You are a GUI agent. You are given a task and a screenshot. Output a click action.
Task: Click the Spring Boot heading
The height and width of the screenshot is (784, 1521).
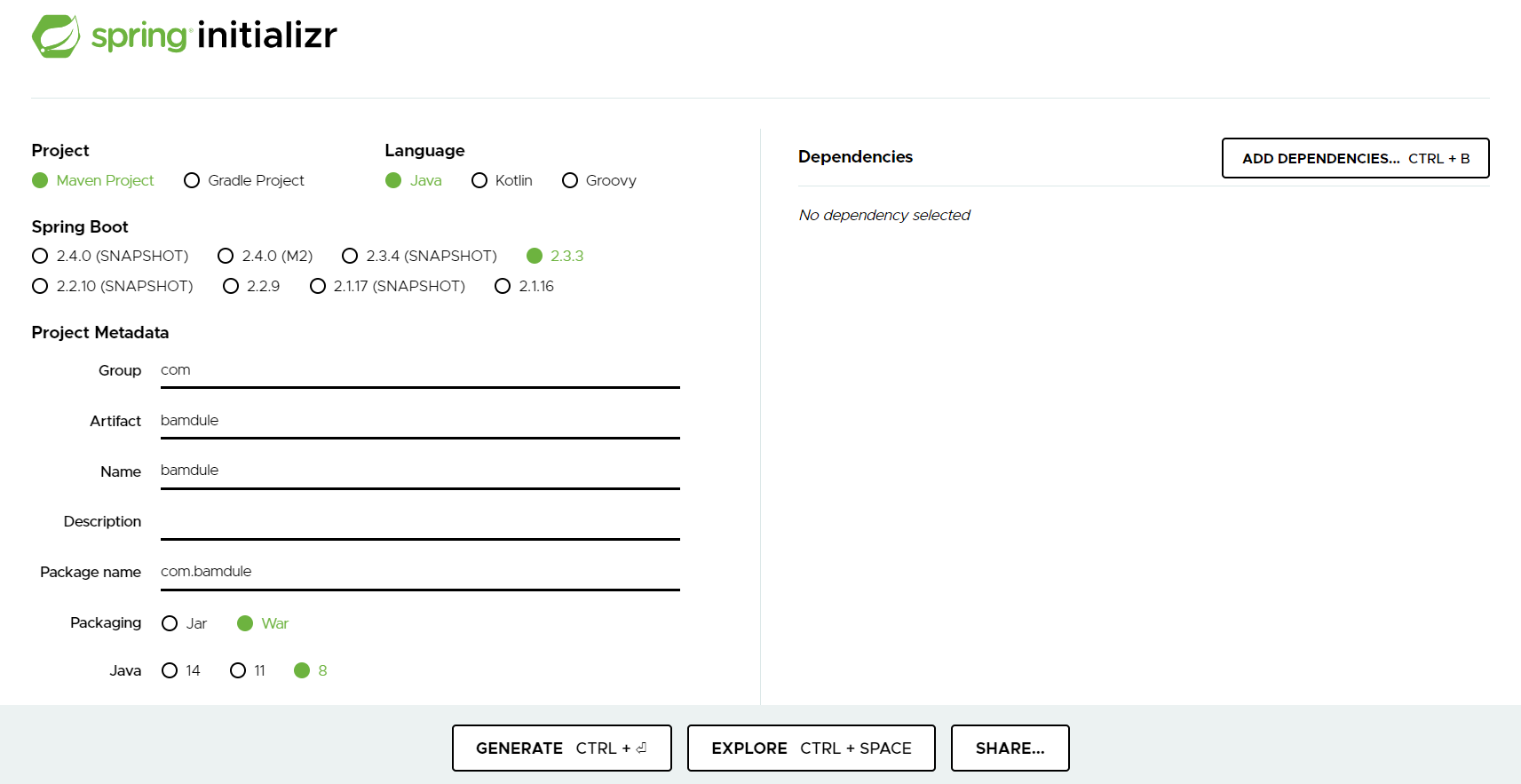coord(80,226)
